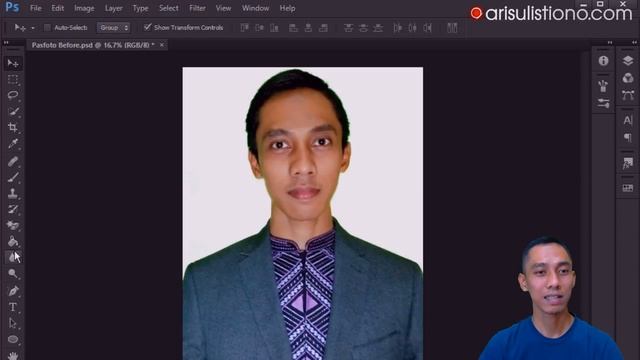640x360 pixels.
Task: Click Align Right Edges in options bar
Action: [323, 28]
